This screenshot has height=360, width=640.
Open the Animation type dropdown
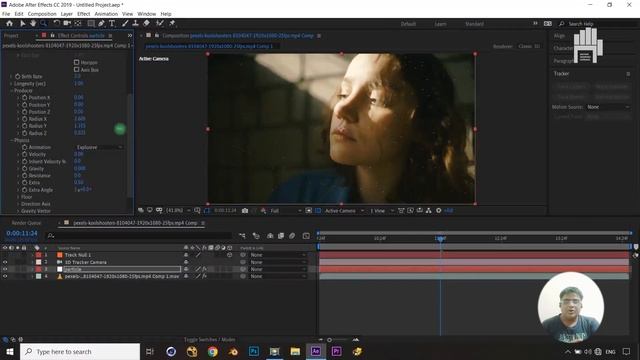click(x=99, y=147)
